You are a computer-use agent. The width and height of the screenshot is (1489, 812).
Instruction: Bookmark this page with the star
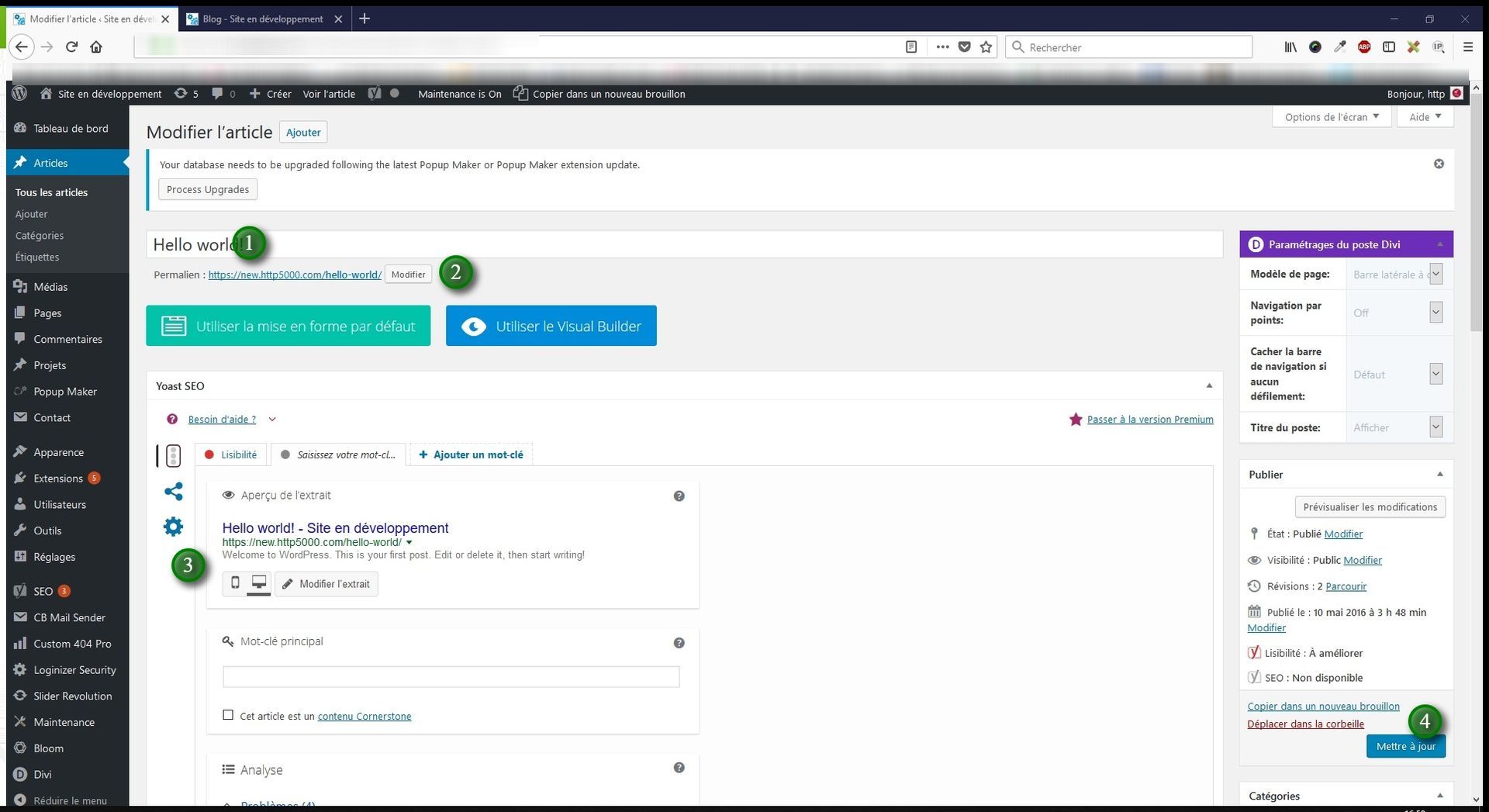click(x=986, y=47)
